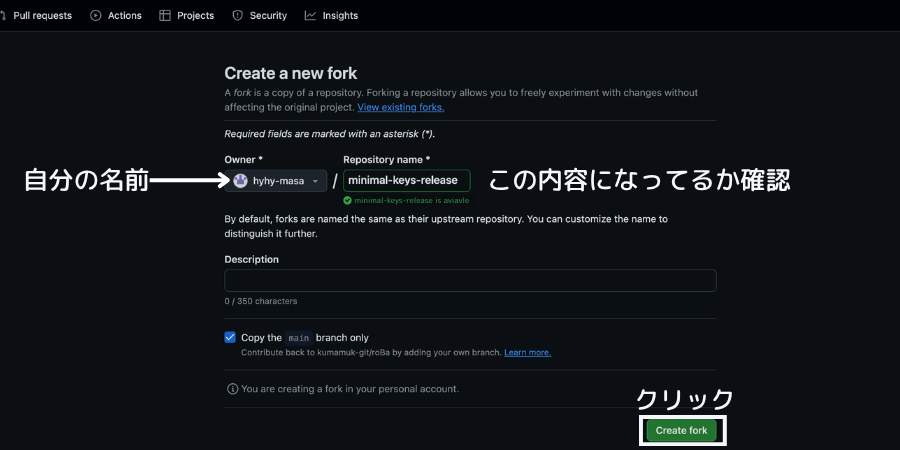The image size is (900, 450).
Task: Open the Pull requests tab
Action: pyautogui.click(x=42, y=16)
